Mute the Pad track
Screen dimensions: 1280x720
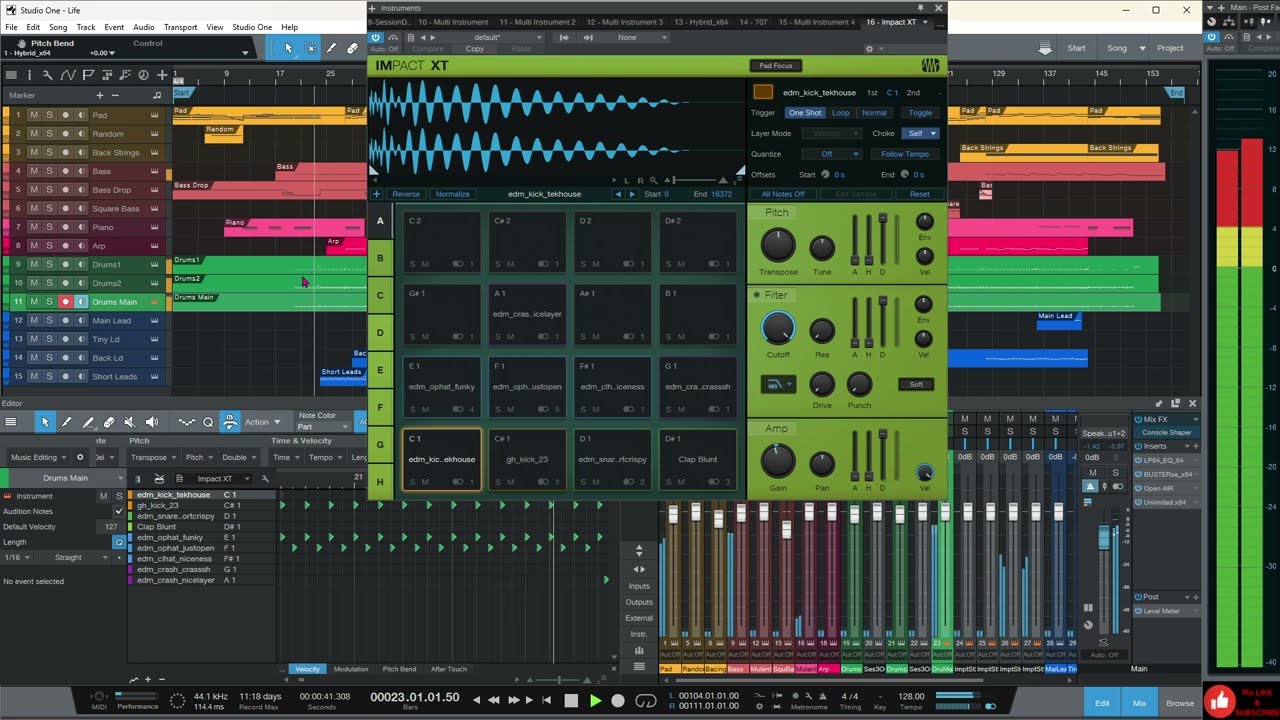pos(34,115)
